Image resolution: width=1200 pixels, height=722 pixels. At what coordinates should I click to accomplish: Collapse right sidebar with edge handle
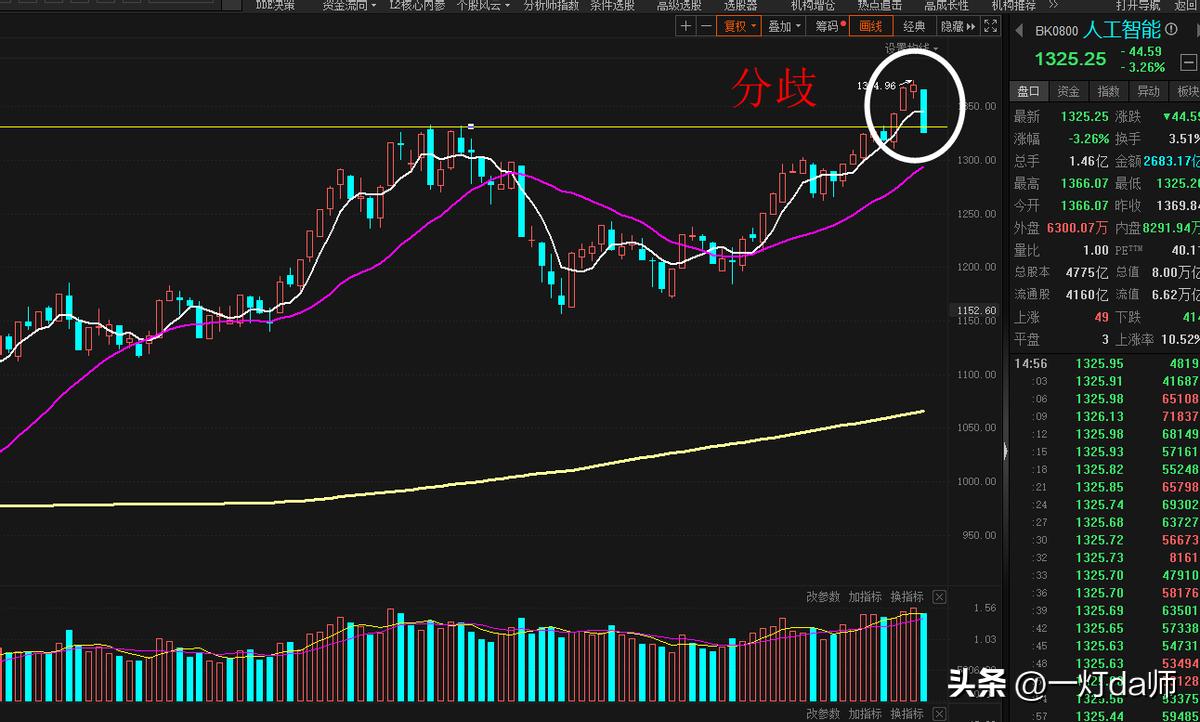[x=1004, y=451]
